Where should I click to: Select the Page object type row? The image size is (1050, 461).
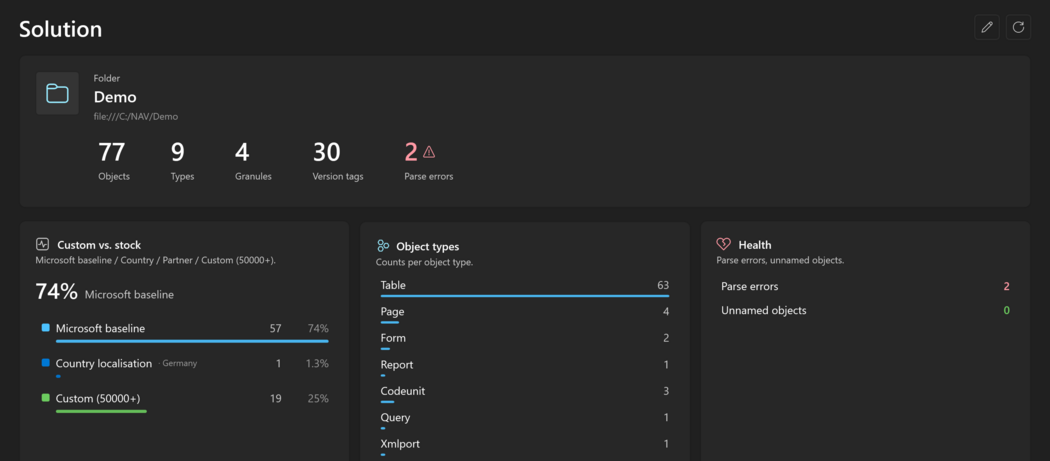point(525,314)
